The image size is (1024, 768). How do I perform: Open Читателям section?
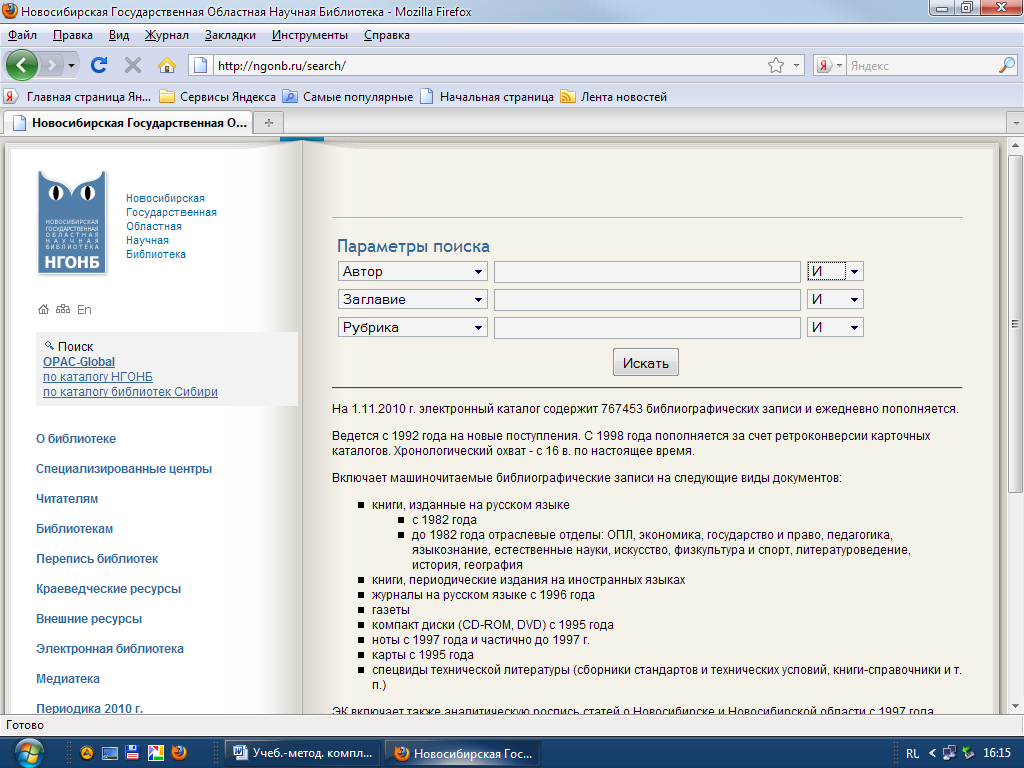tap(67, 499)
